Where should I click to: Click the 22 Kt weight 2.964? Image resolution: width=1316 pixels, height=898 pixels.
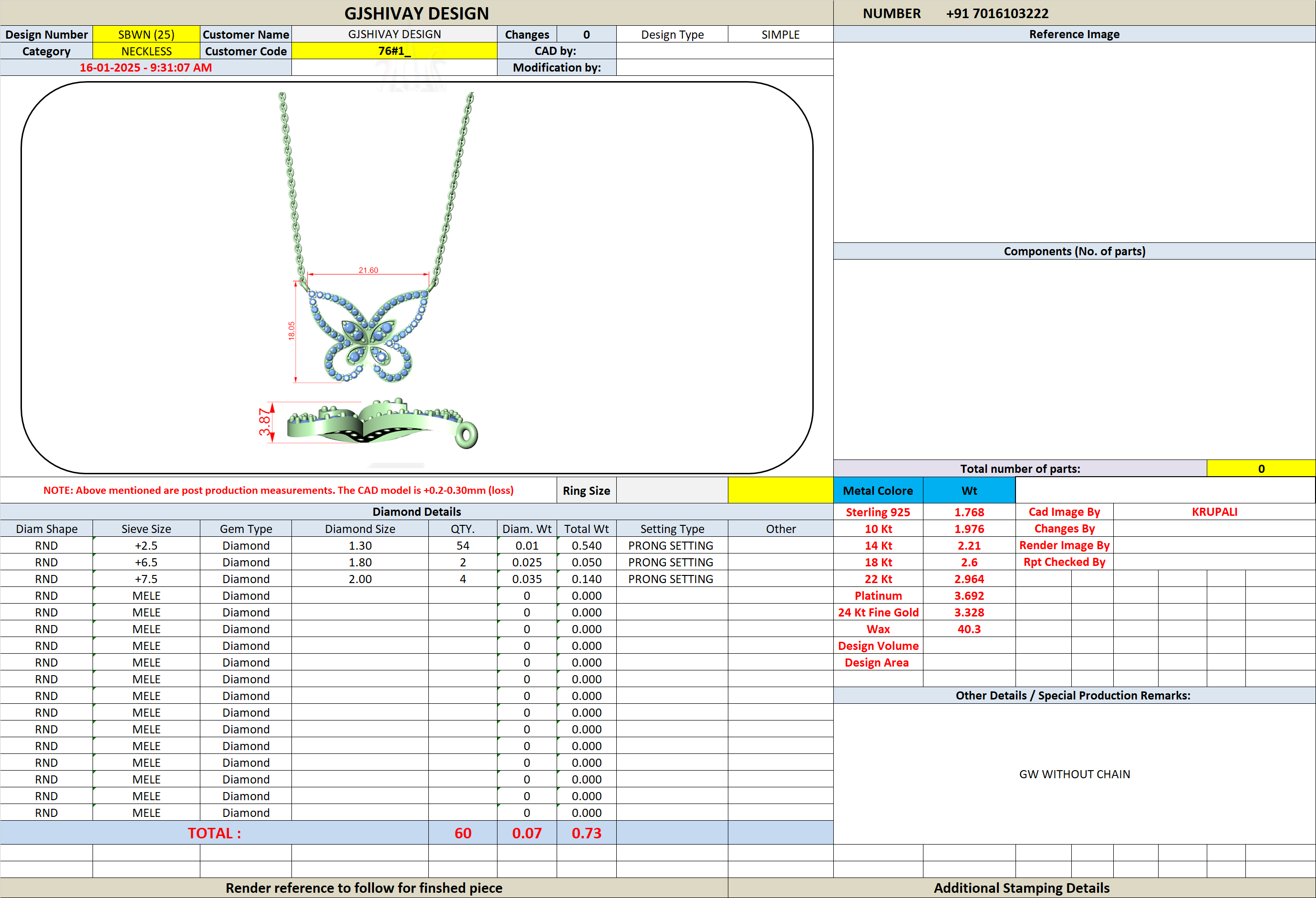point(969,579)
